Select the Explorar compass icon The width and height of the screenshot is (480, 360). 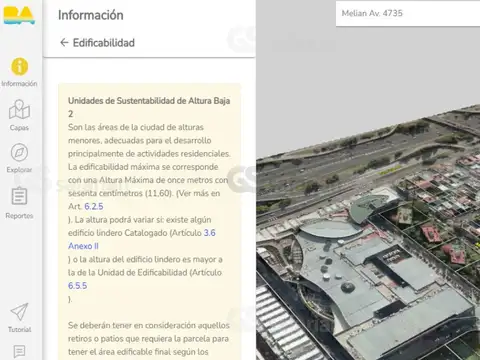(19, 152)
